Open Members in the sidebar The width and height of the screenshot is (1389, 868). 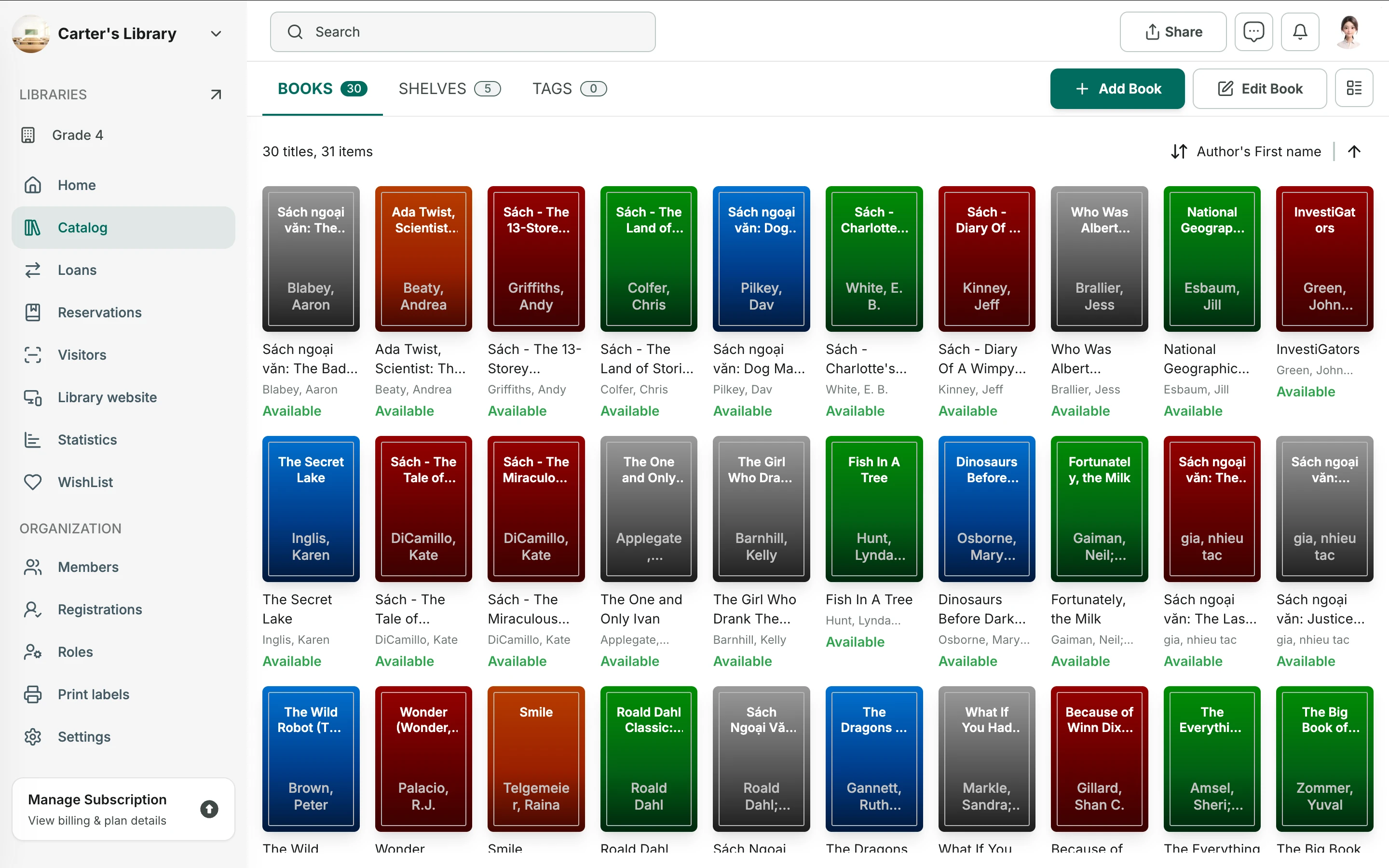(x=123, y=567)
